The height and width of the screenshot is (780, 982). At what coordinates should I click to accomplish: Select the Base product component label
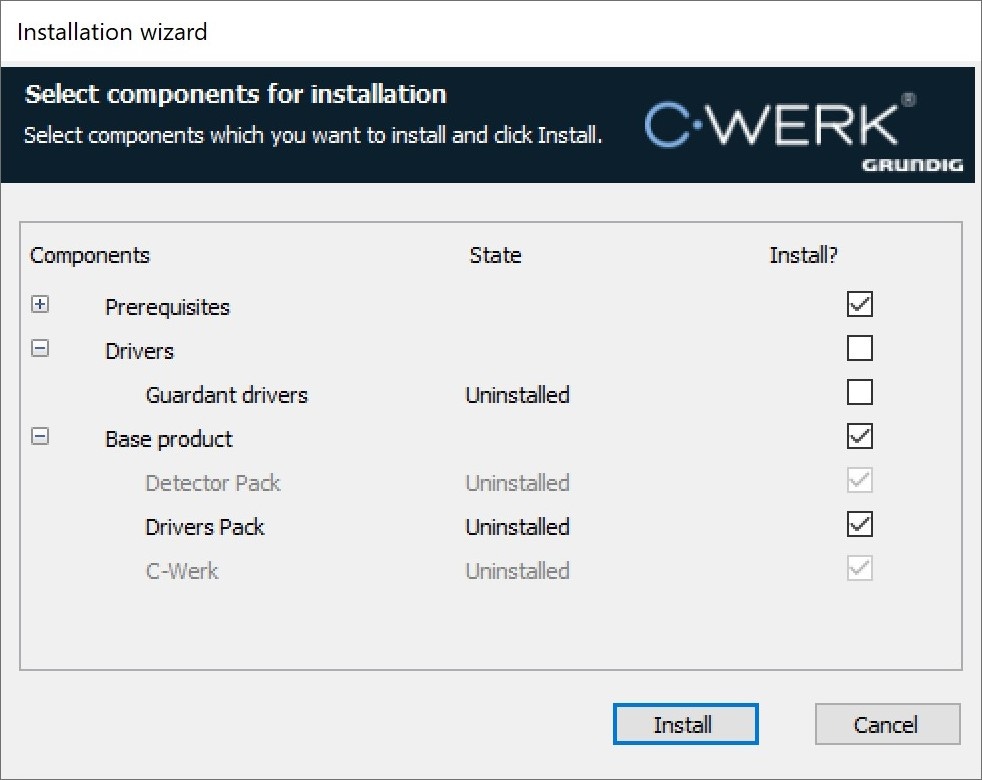(x=168, y=439)
